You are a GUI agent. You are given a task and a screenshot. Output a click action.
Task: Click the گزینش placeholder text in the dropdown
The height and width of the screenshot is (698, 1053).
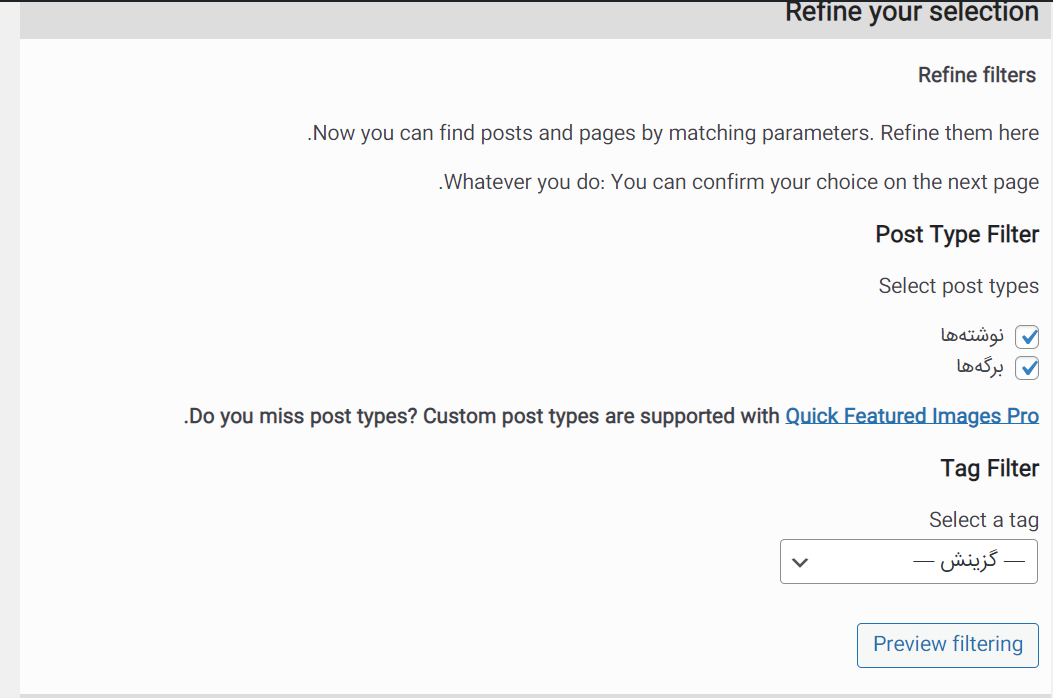point(968,560)
